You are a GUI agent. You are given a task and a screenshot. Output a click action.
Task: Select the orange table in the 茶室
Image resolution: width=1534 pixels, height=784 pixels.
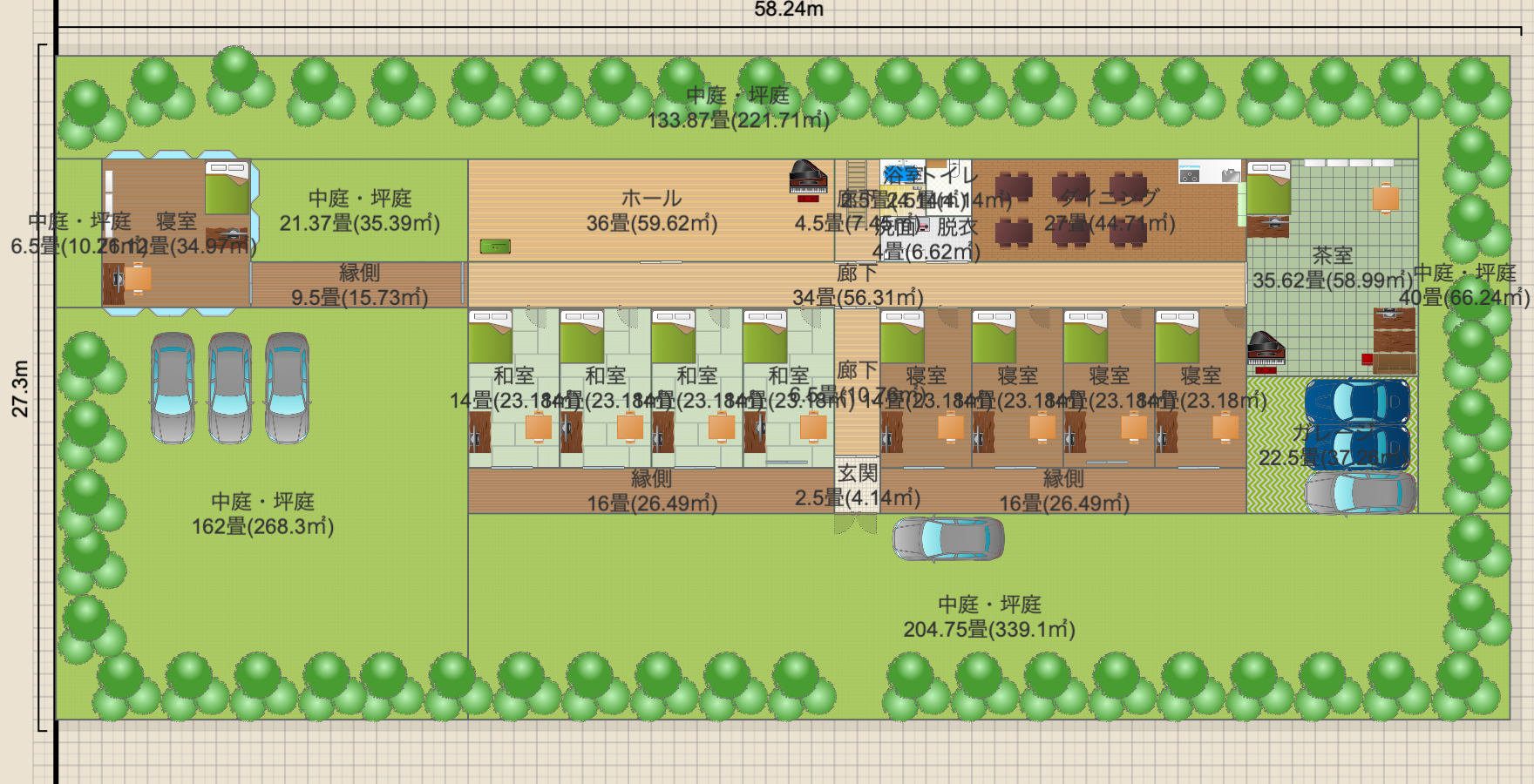1386,199
